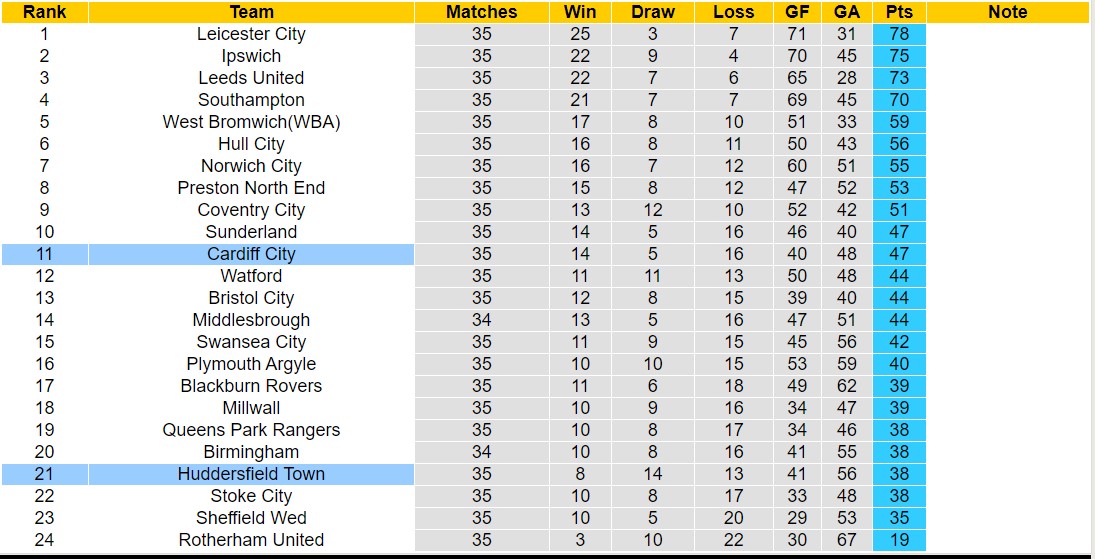Viewport: 1095px width, 559px height.
Task: Click the Note column header
Action: coord(1007,12)
